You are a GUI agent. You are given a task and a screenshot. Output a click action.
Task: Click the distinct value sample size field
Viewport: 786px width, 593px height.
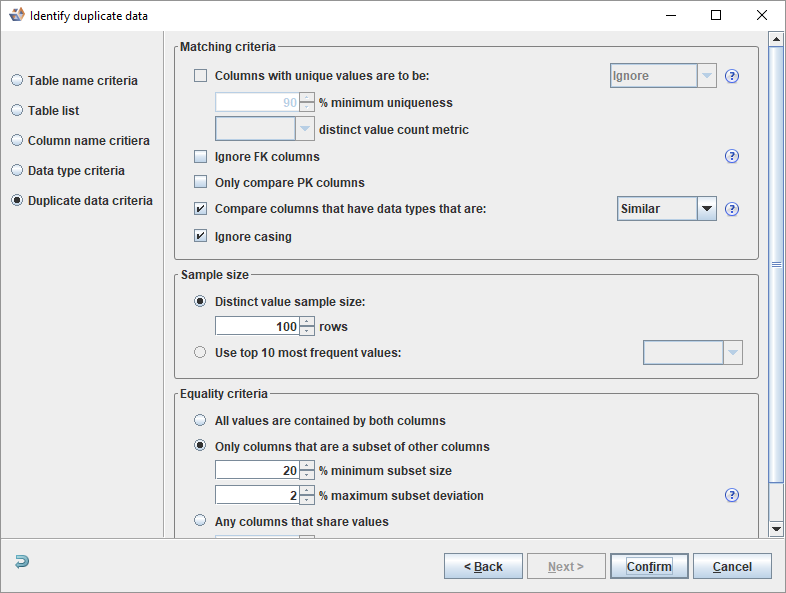point(257,326)
